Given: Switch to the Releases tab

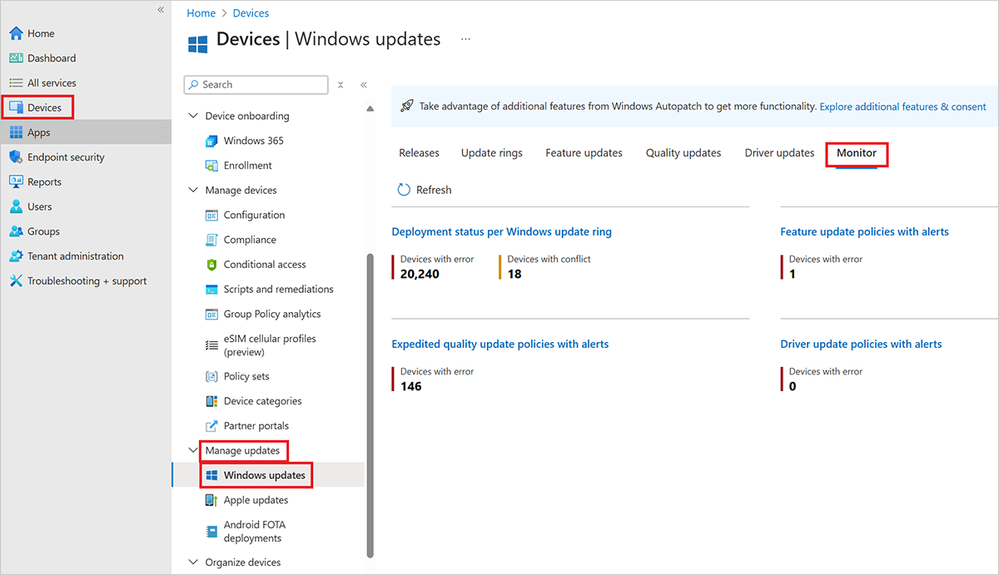Looking at the screenshot, I should point(419,153).
